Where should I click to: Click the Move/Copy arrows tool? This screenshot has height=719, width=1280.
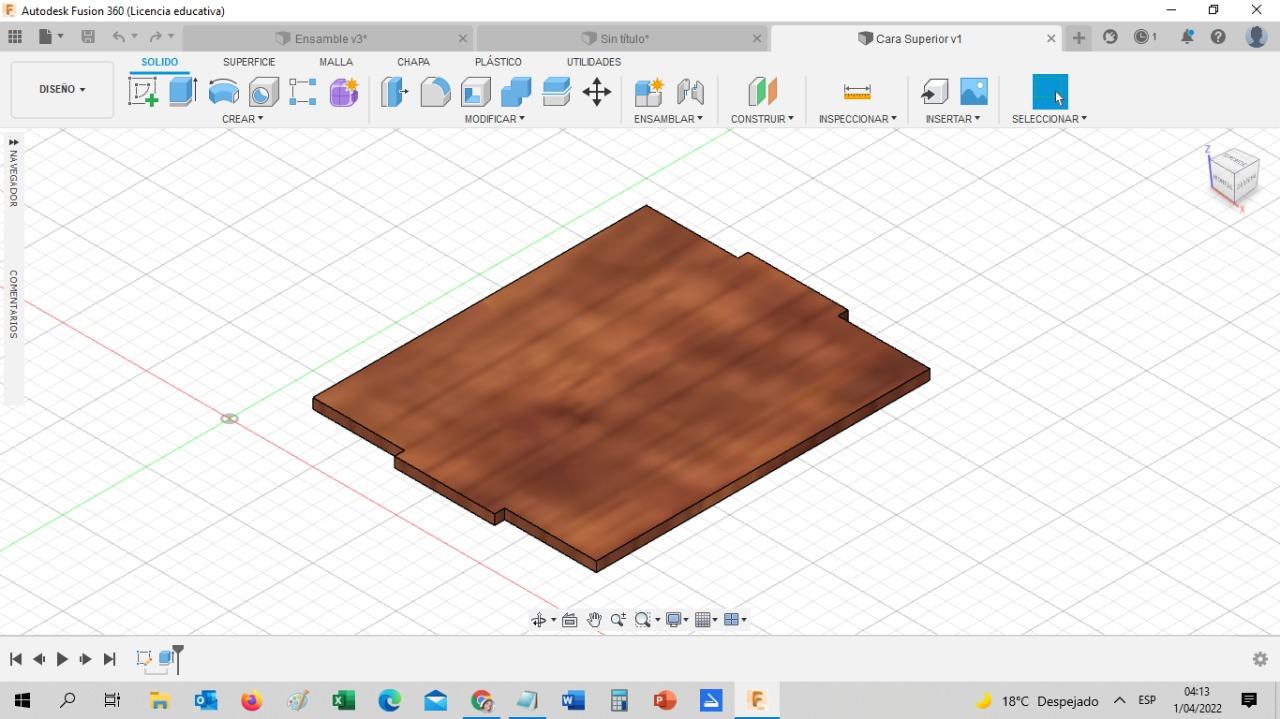597,92
